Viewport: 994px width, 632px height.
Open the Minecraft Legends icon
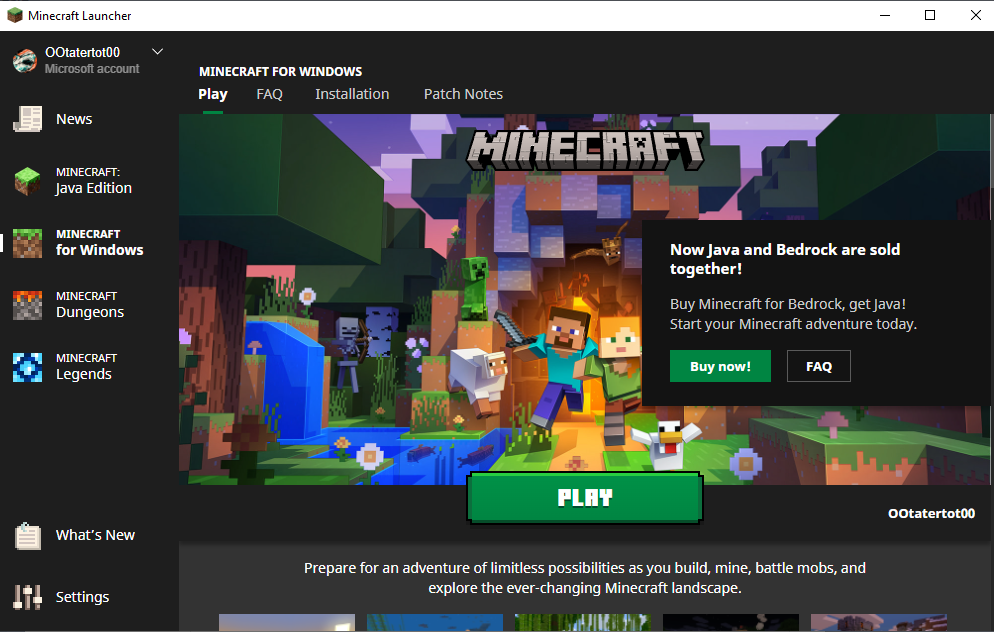pyautogui.click(x=27, y=367)
